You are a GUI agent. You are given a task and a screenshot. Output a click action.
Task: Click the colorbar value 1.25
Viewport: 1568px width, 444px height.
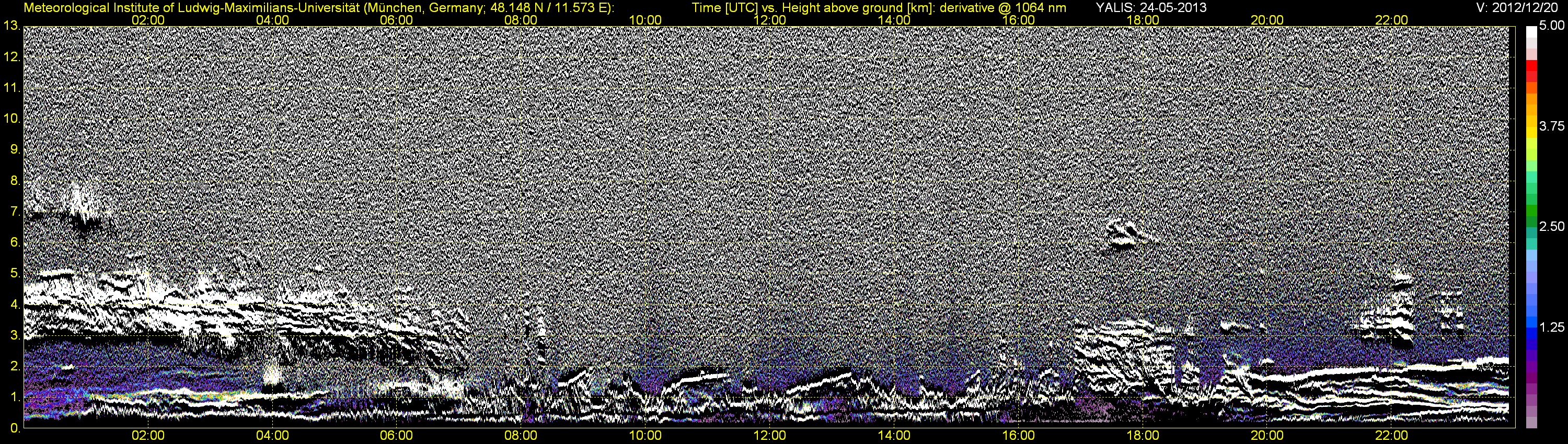click(x=1552, y=327)
